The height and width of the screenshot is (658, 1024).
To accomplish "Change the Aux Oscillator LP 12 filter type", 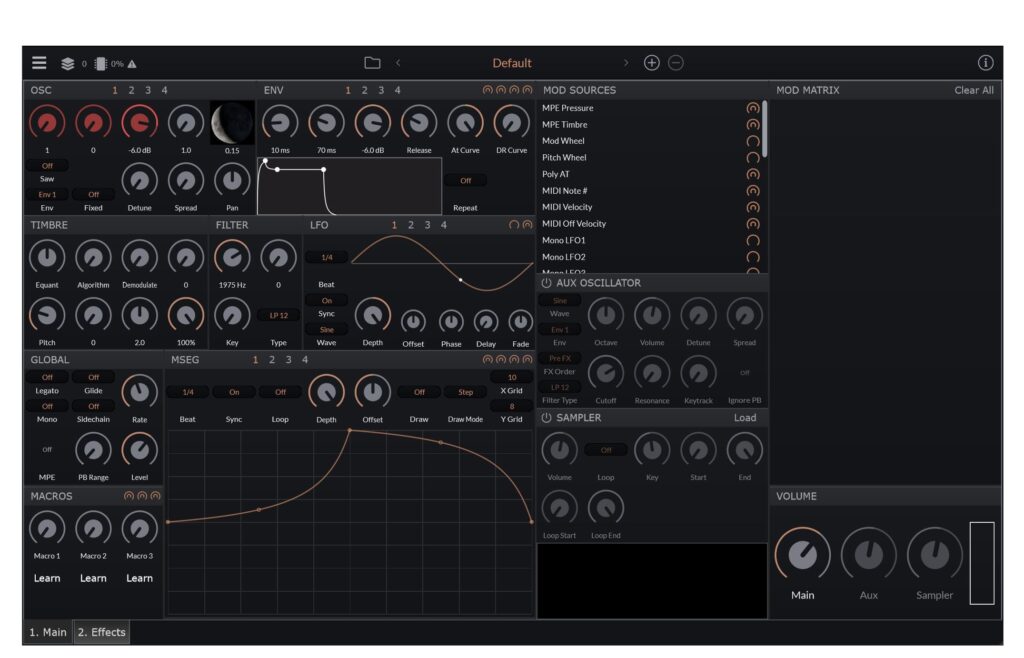I will [559, 387].
